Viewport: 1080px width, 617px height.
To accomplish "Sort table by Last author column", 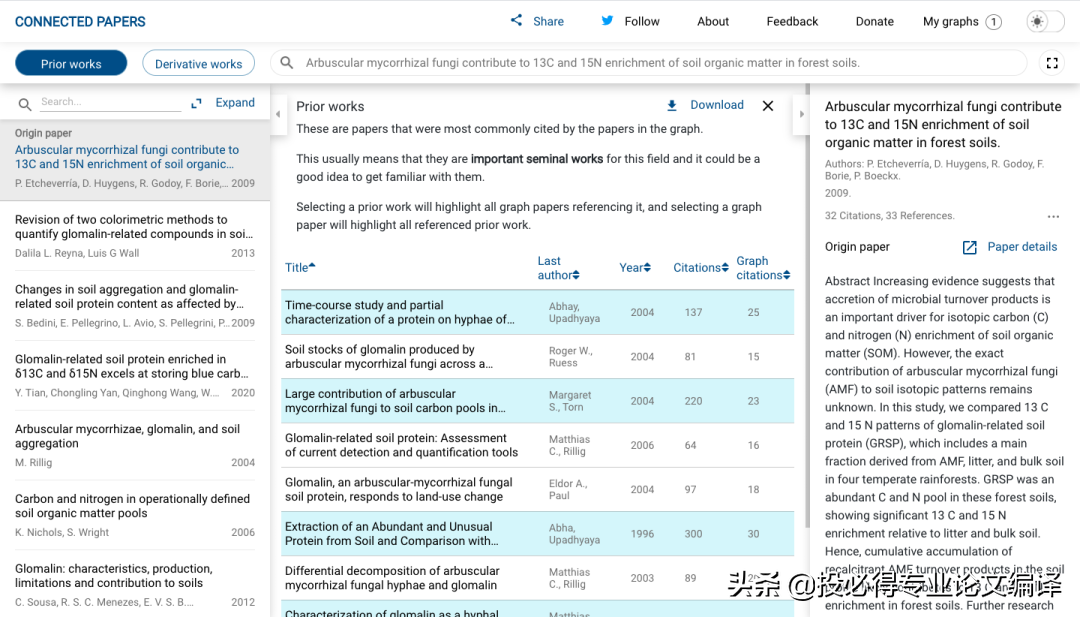I will 559,268.
